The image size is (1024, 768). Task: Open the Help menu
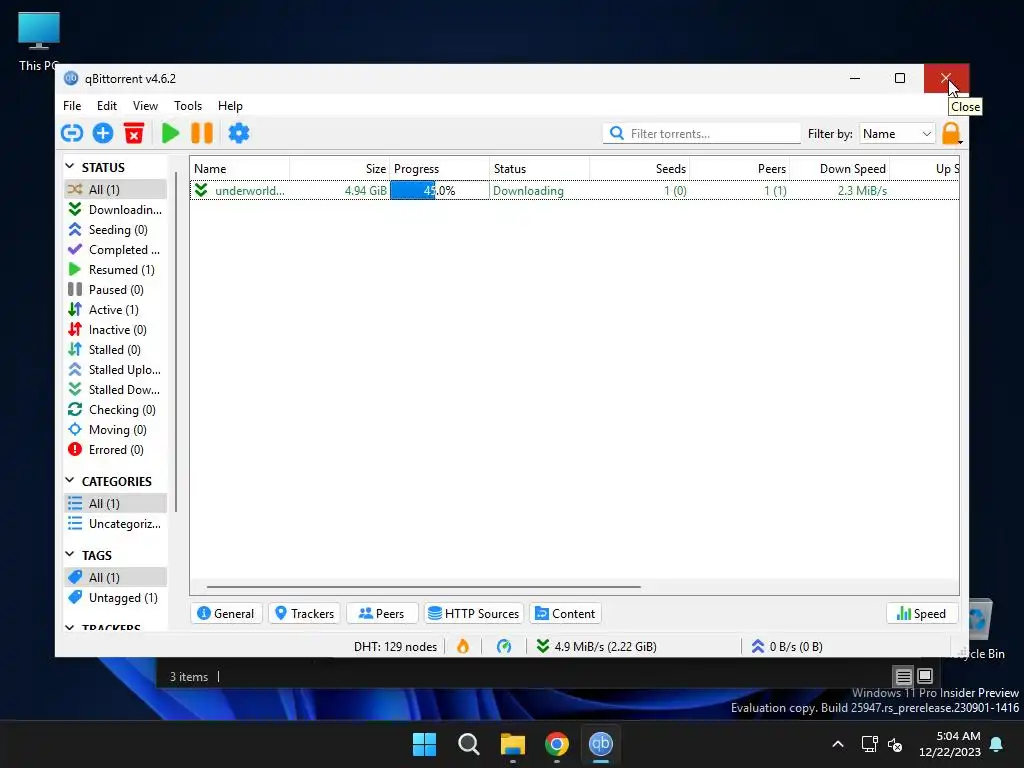[x=230, y=106]
